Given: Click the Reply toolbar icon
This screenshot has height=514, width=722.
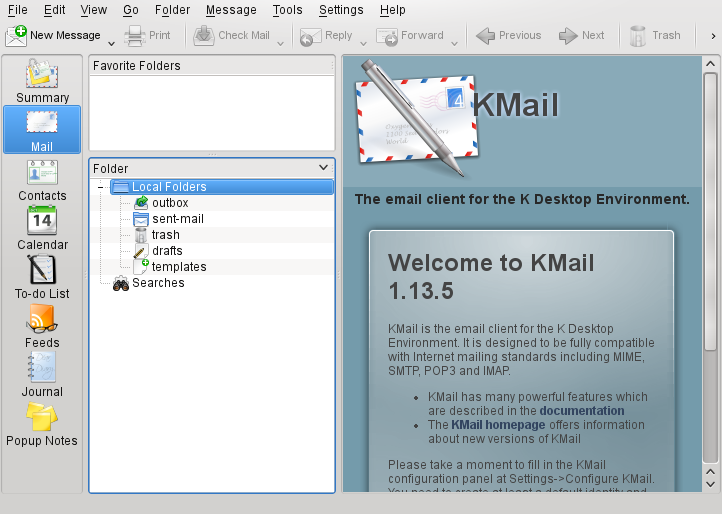Looking at the screenshot, I should coord(310,36).
